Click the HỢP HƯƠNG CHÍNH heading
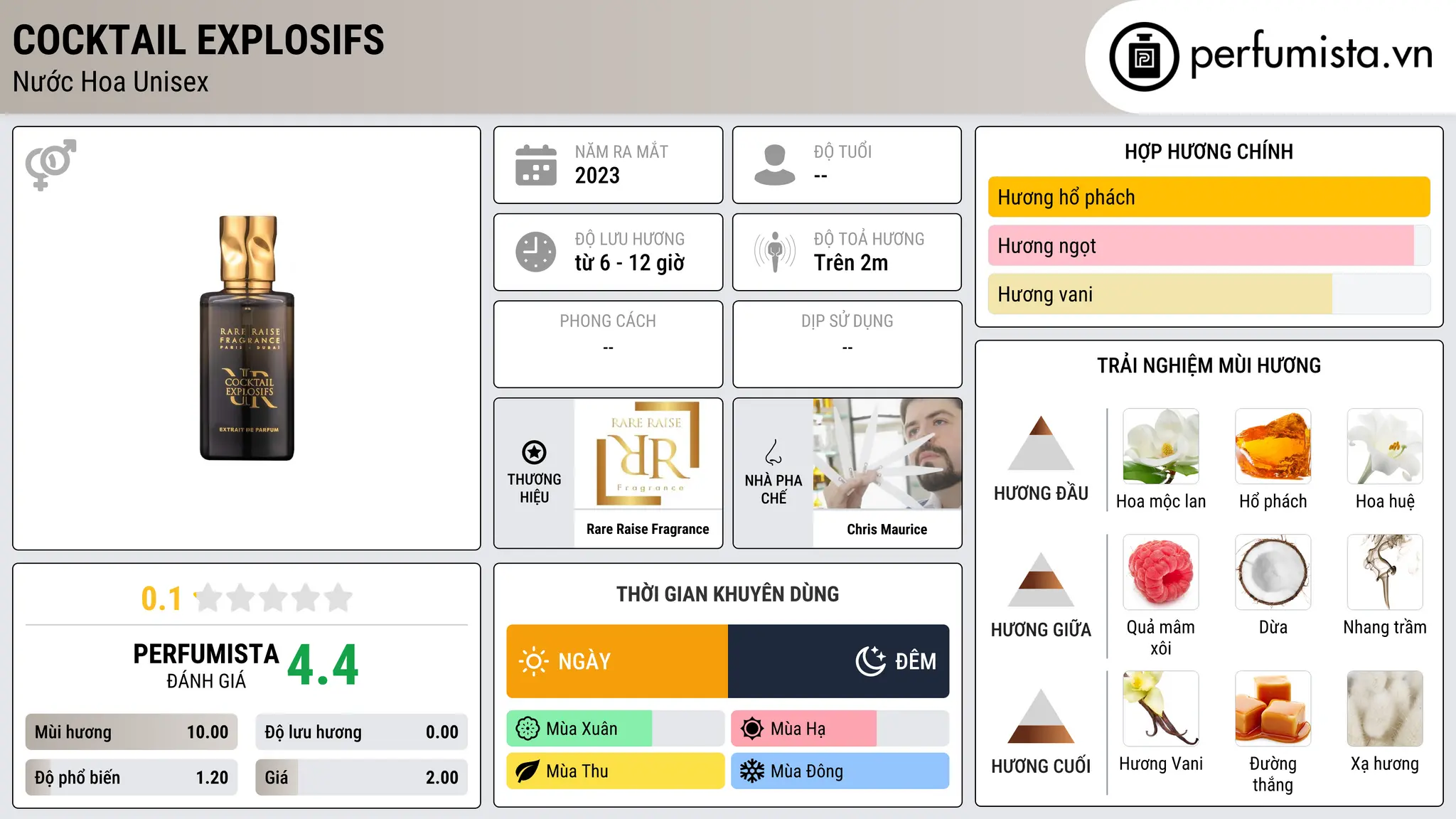This screenshot has height=819, width=1456. click(x=1209, y=151)
